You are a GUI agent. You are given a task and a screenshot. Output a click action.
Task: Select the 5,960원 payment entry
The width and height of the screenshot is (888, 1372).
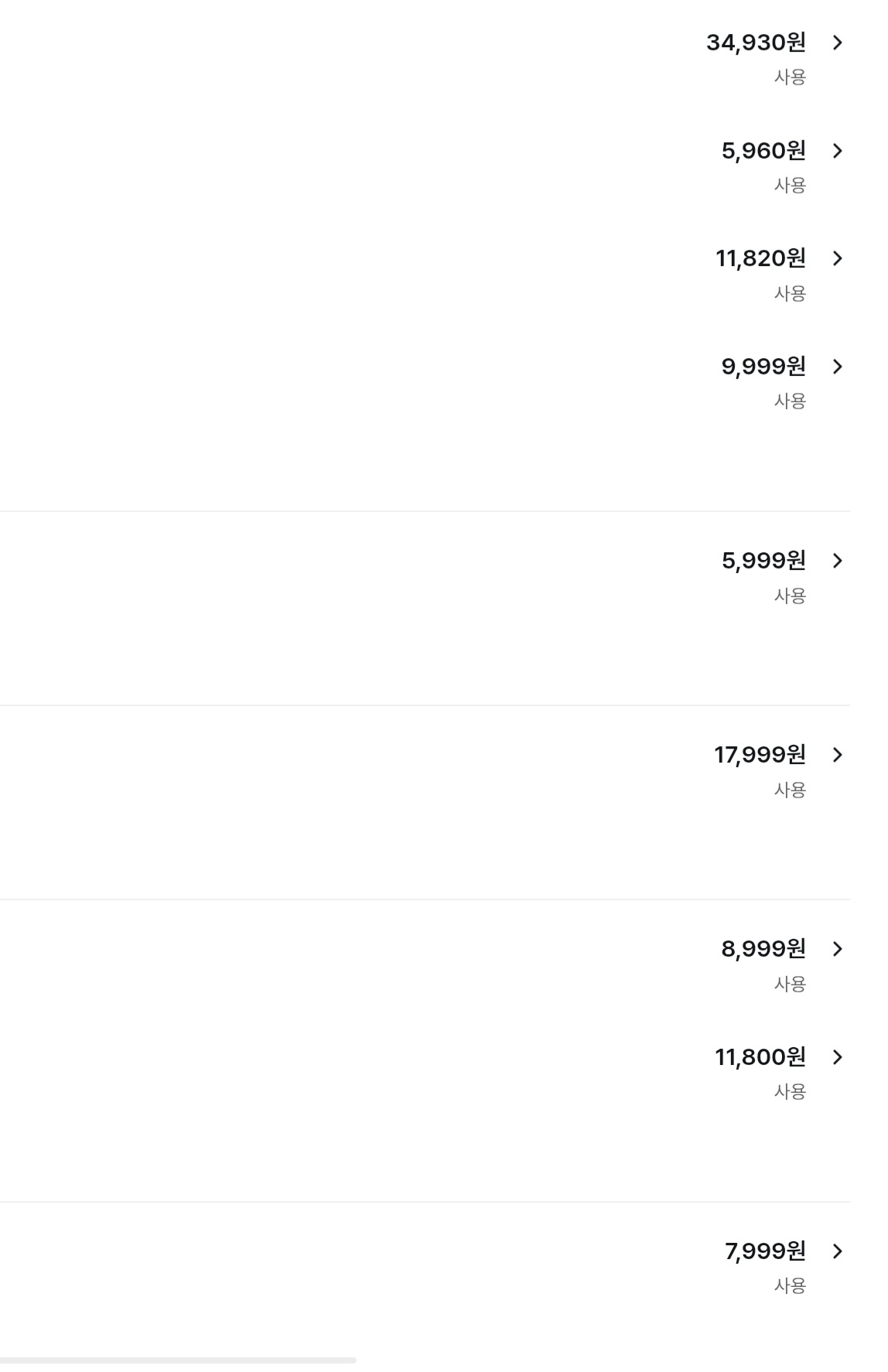click(763, 151)
